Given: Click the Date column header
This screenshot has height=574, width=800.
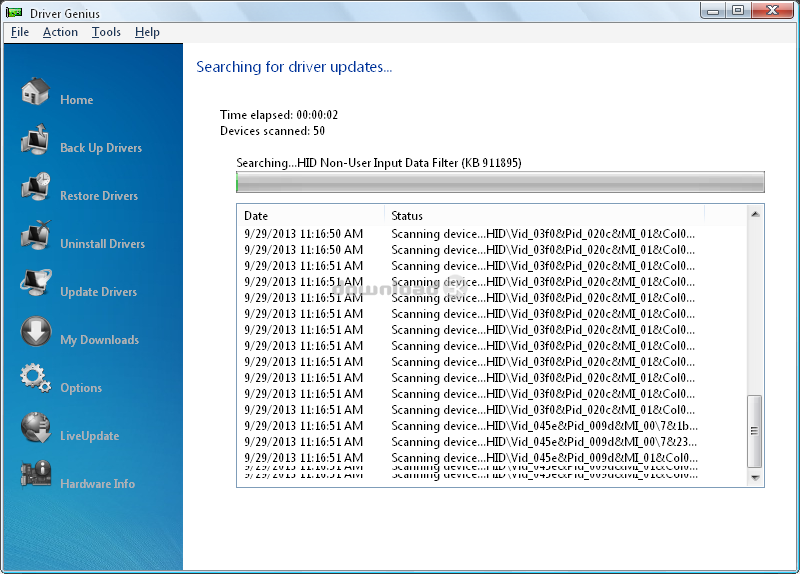Looking at the screenshot, I should tap(310, 216).
